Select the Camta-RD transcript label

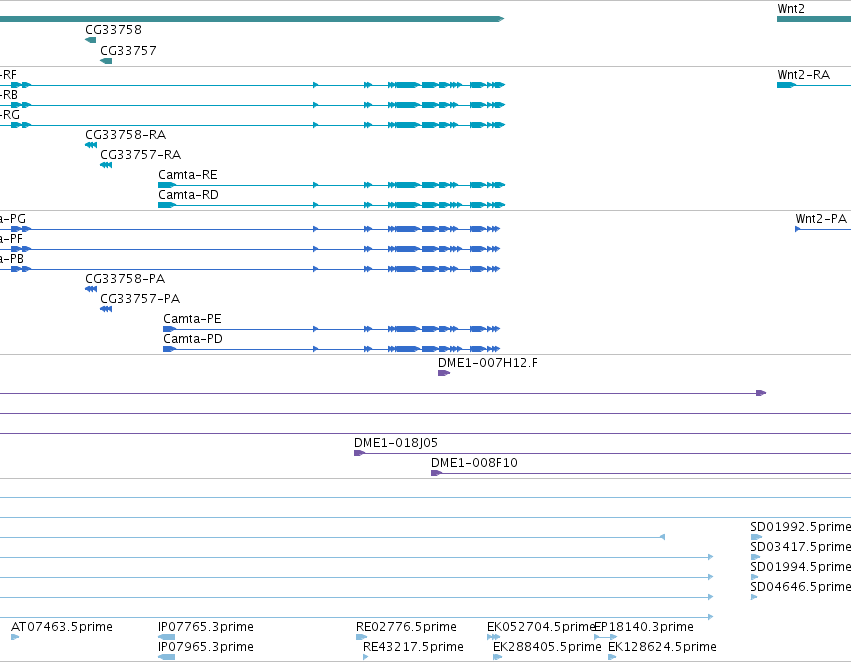coord(188,195)
